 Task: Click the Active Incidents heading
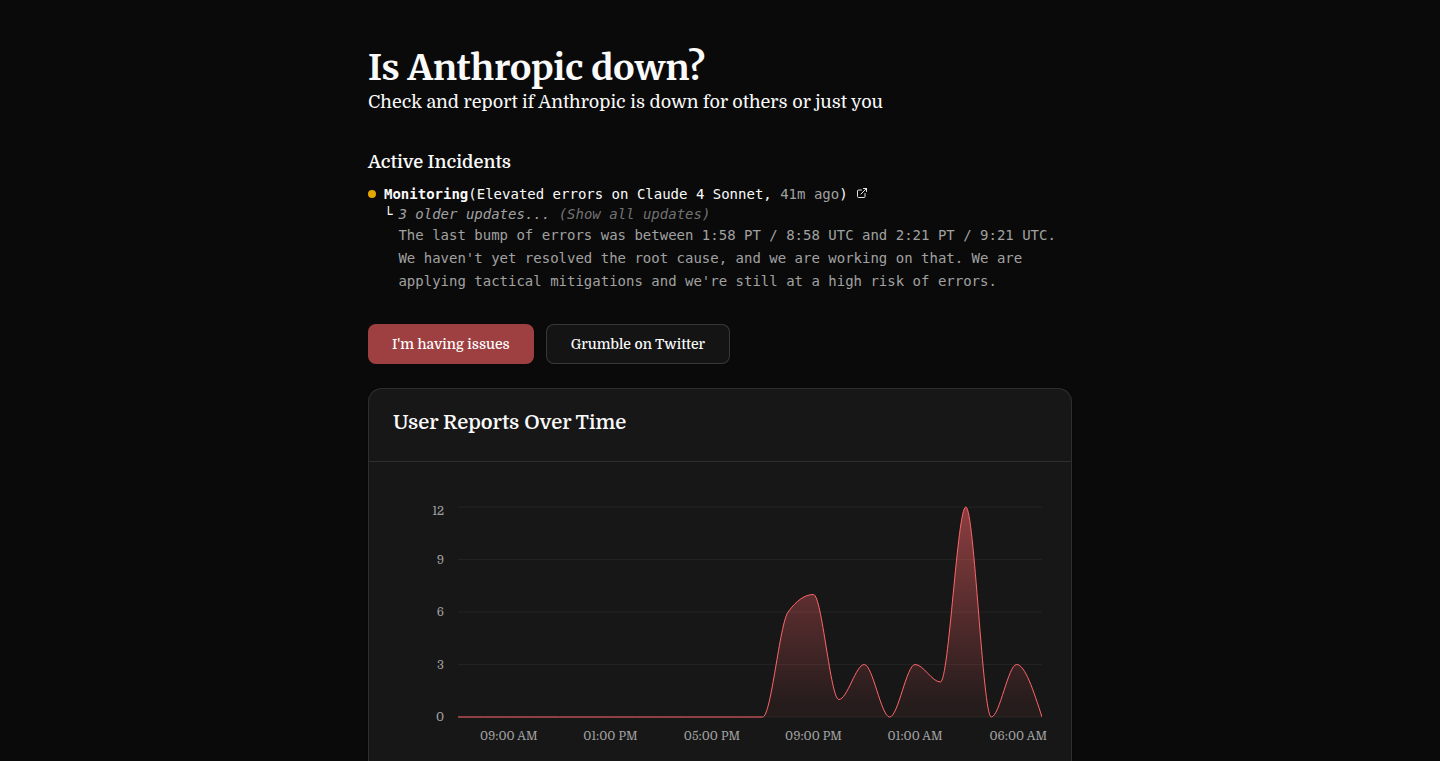tap(439, 162)
